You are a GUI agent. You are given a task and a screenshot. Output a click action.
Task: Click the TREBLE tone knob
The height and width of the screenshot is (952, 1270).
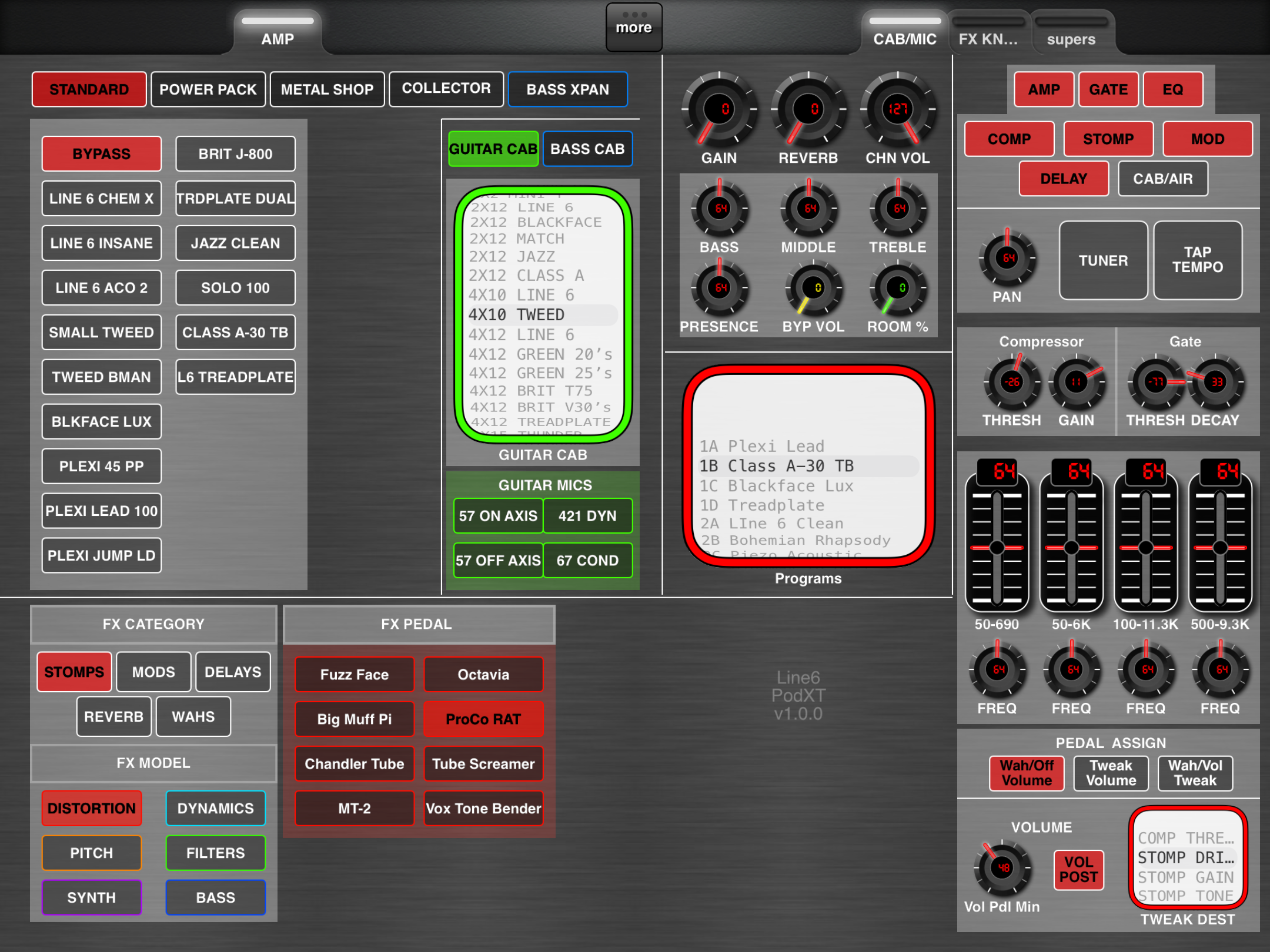898,209
